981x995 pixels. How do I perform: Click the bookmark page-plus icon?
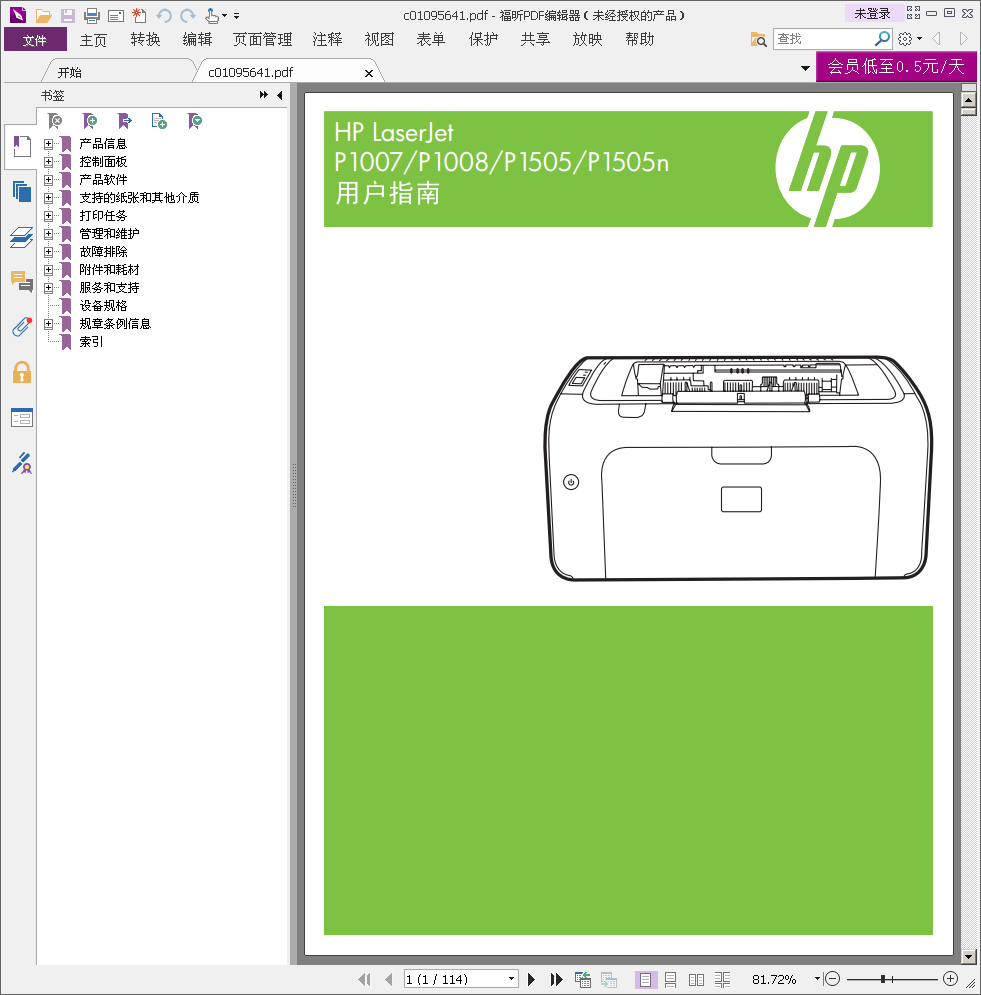point(159,121)
